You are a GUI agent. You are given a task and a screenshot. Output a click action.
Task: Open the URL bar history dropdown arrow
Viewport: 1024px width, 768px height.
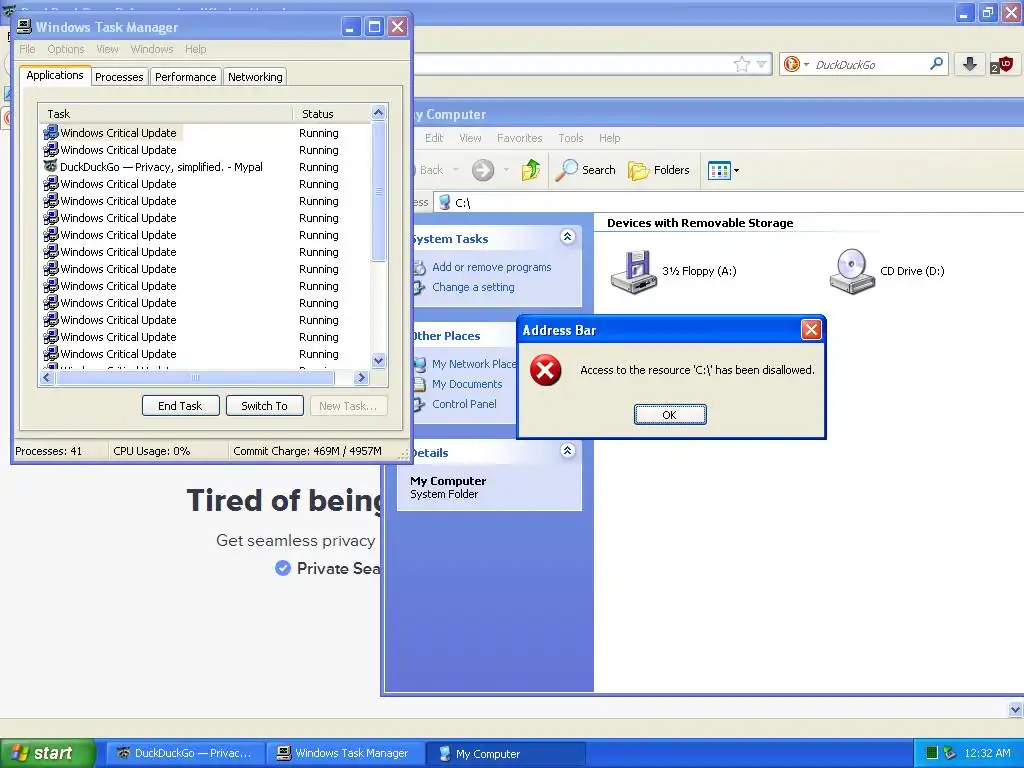(761, 64)
